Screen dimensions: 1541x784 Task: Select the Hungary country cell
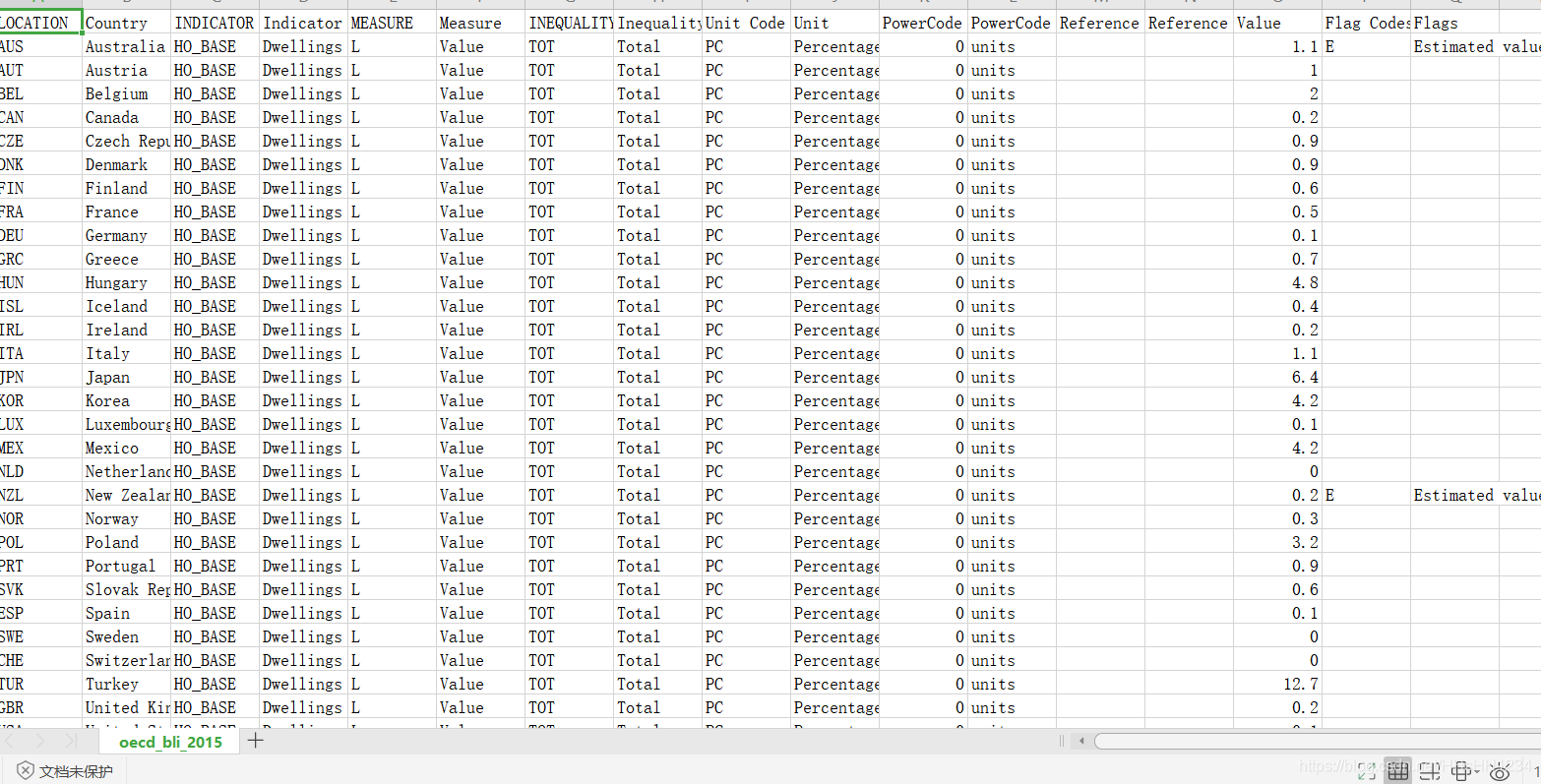click(126, 282)
